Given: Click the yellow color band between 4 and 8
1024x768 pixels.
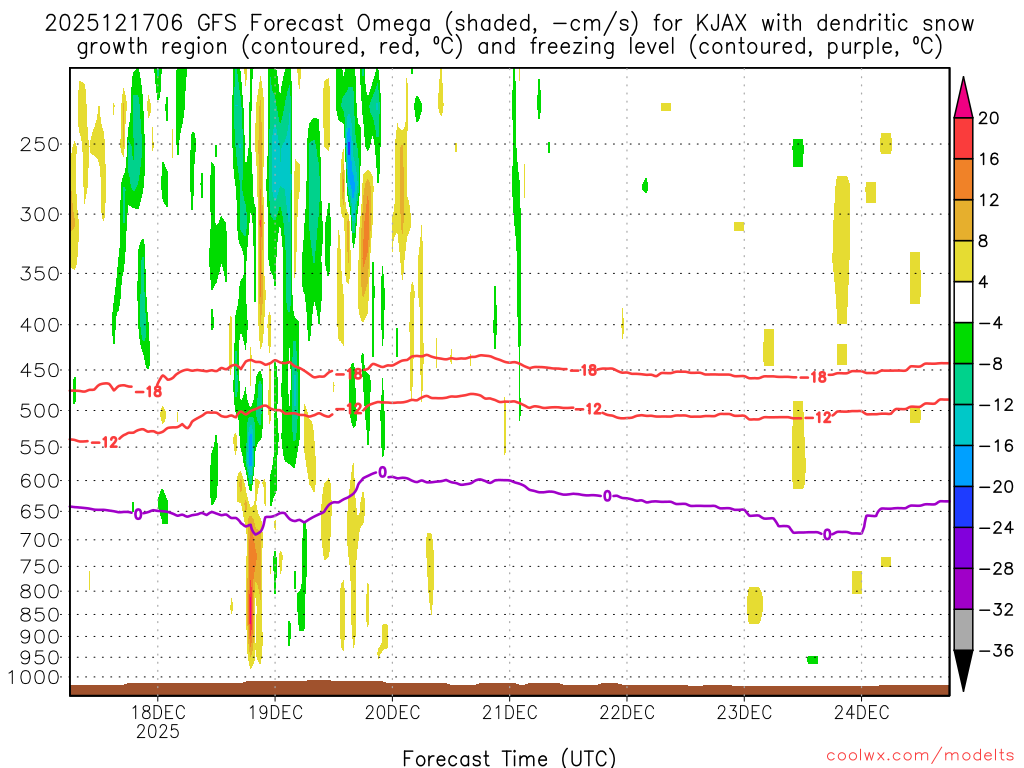Looking at the screenshot, I should pos(963,261).
